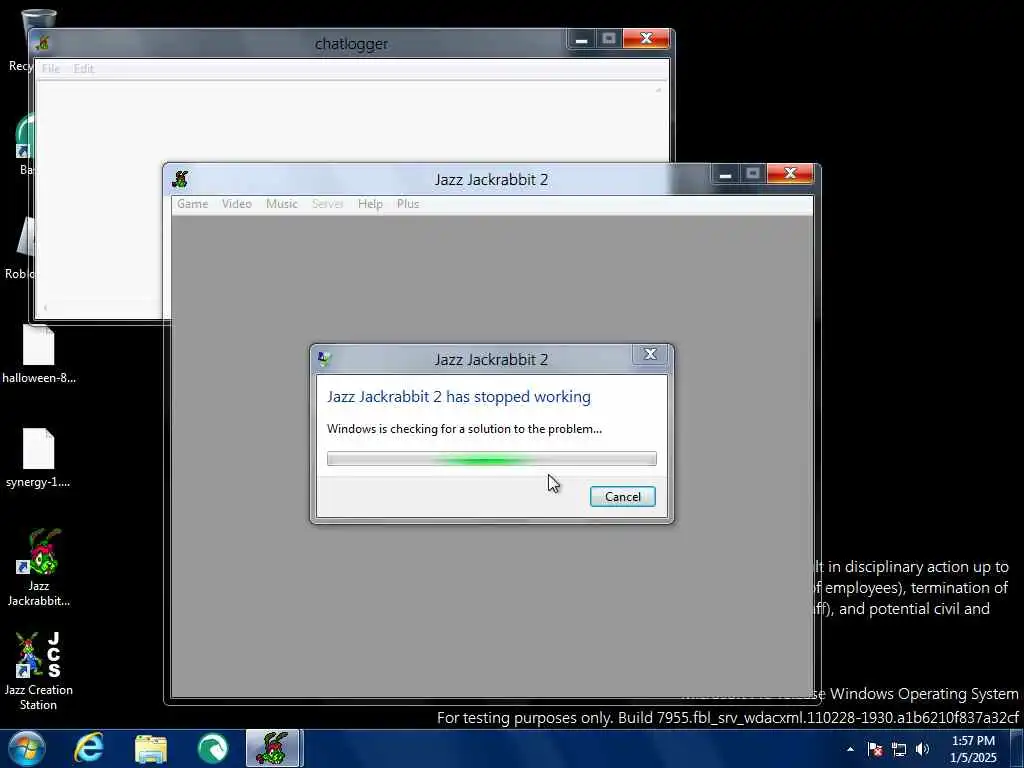Click the chatlogger horizontal scrollbar left arrow

(44, 308)
